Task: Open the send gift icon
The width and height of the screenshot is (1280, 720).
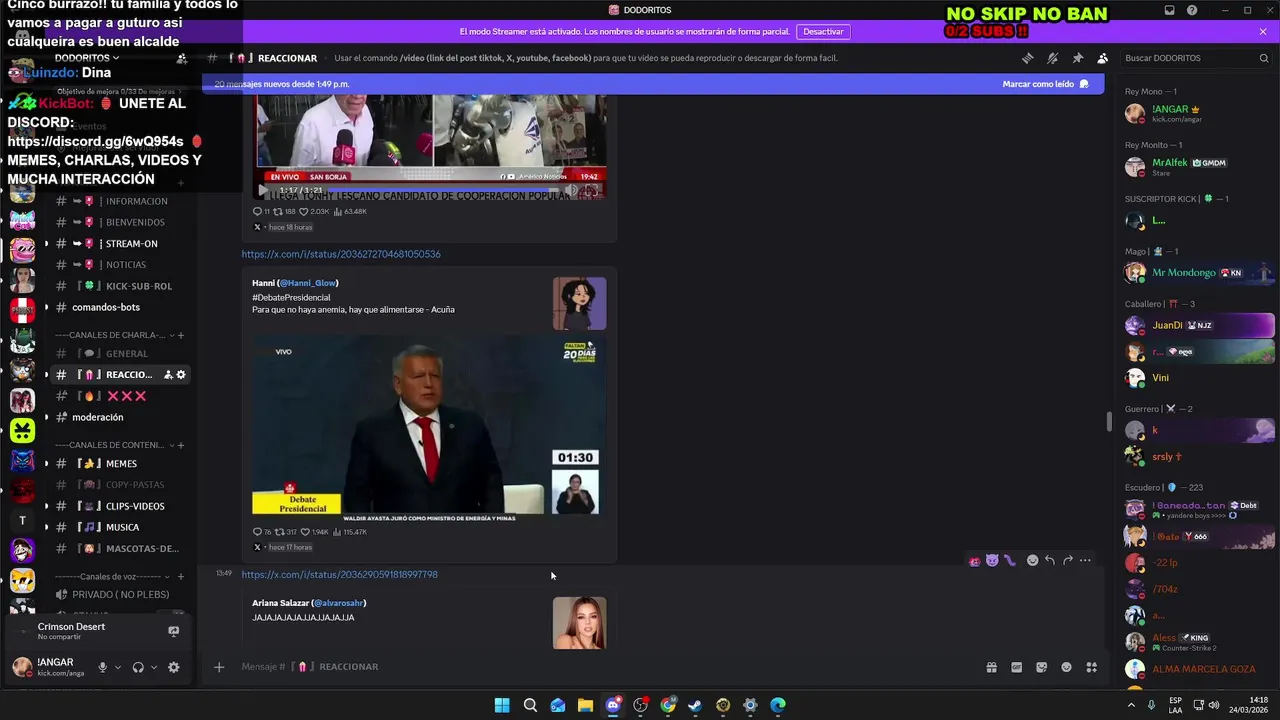Action: (991, 667)
